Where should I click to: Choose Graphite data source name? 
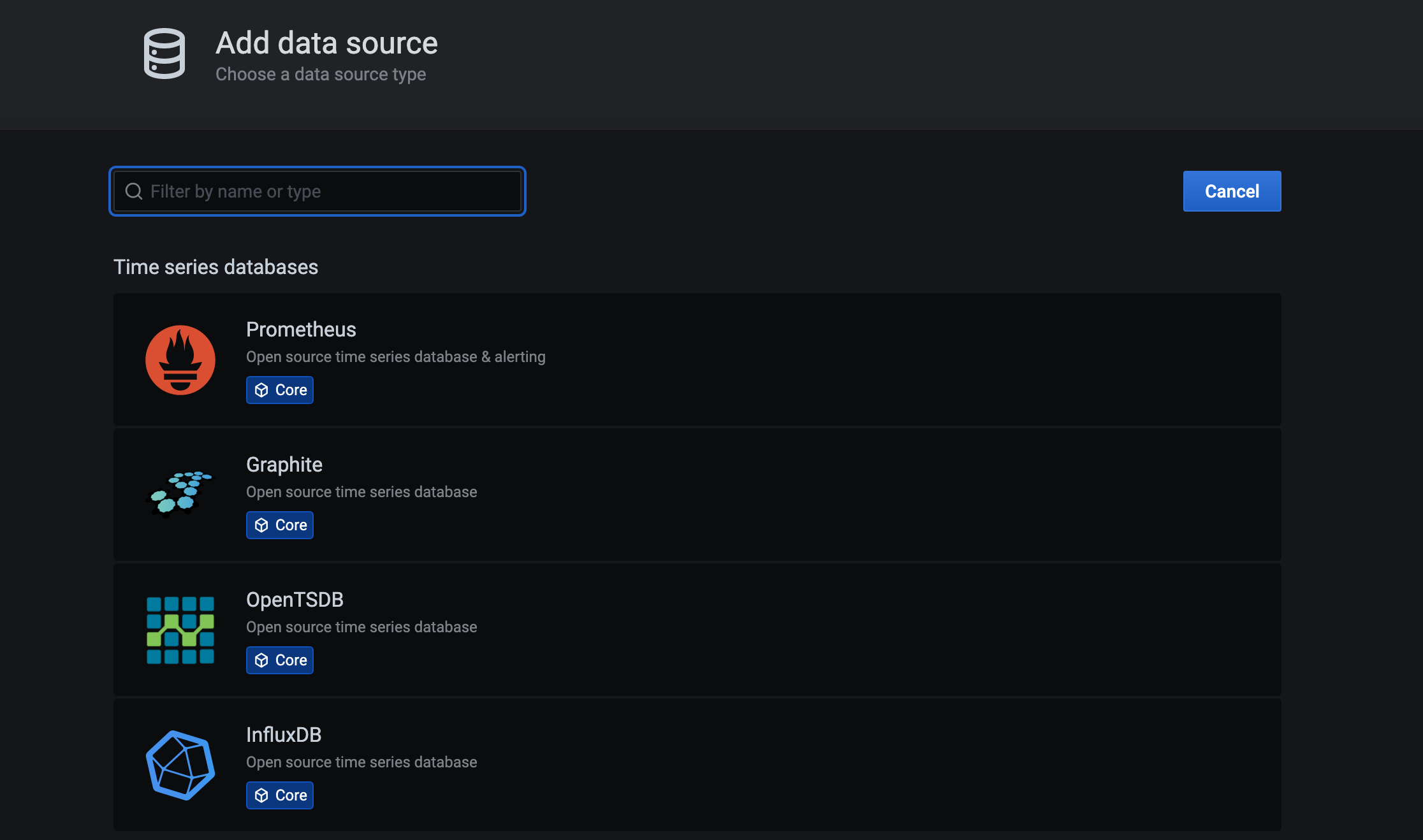click(x=284, y=465)
